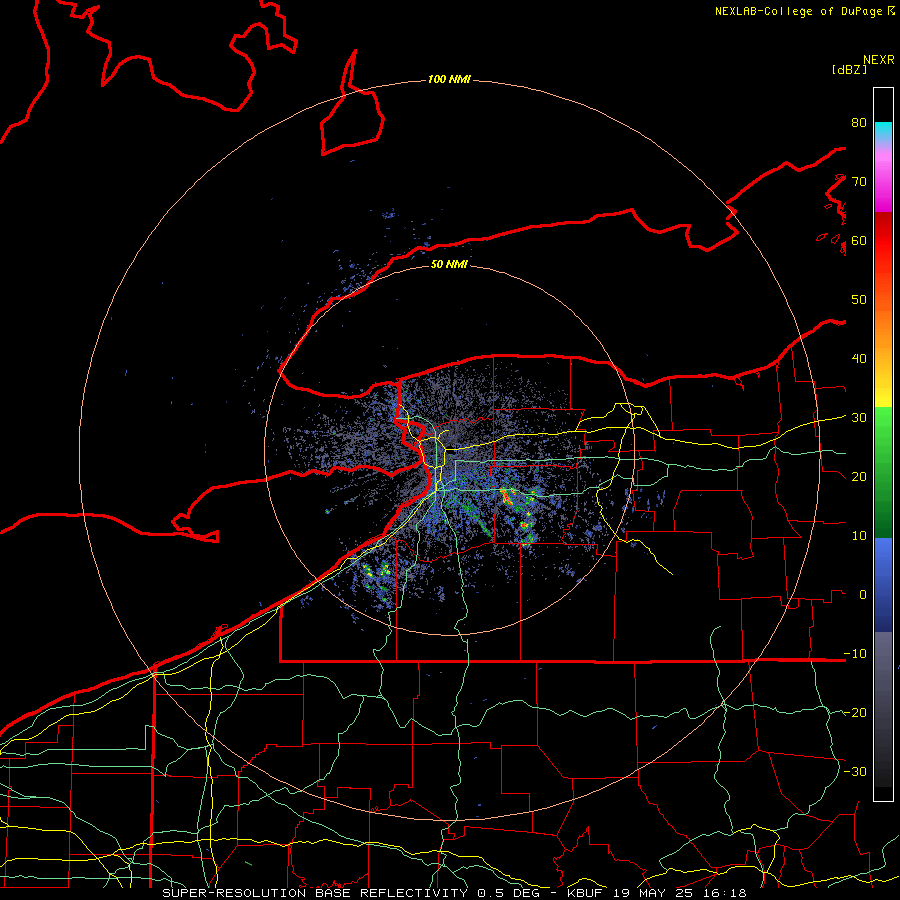This screenshot has height=900, width=900.
Task: Click the 70 dBZ scale value
Action: pos(859,181)
